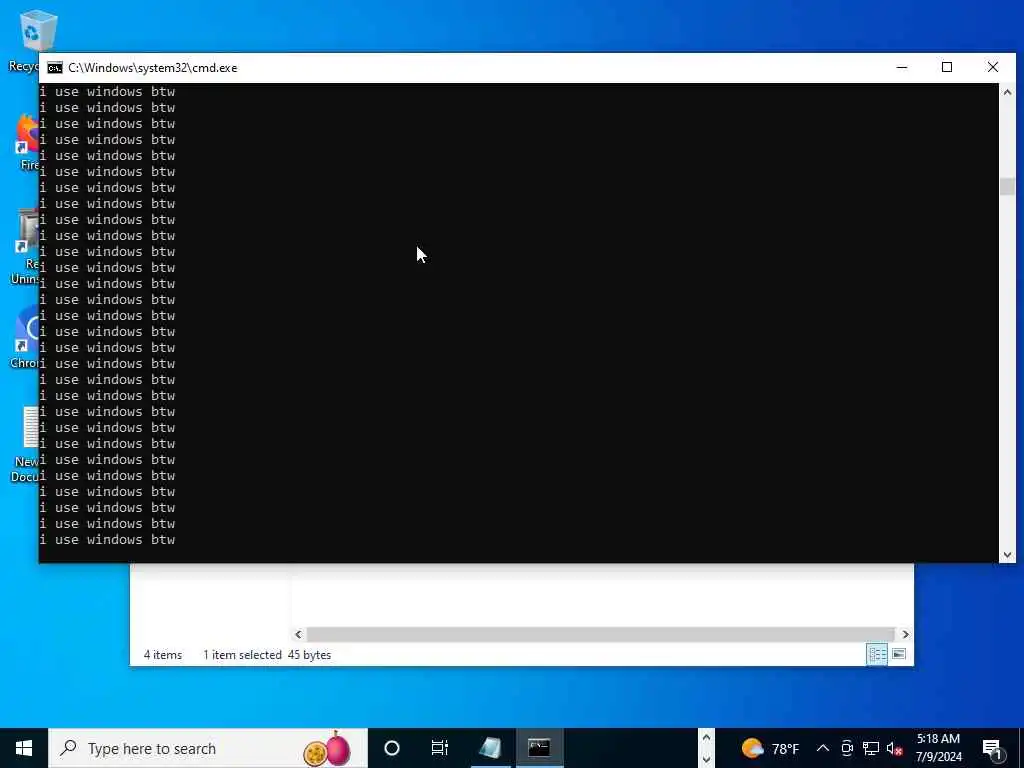Close the cmd.exe window
Image resolution: width=1024 pixels, height=768 pixels.
pos(993,67)
